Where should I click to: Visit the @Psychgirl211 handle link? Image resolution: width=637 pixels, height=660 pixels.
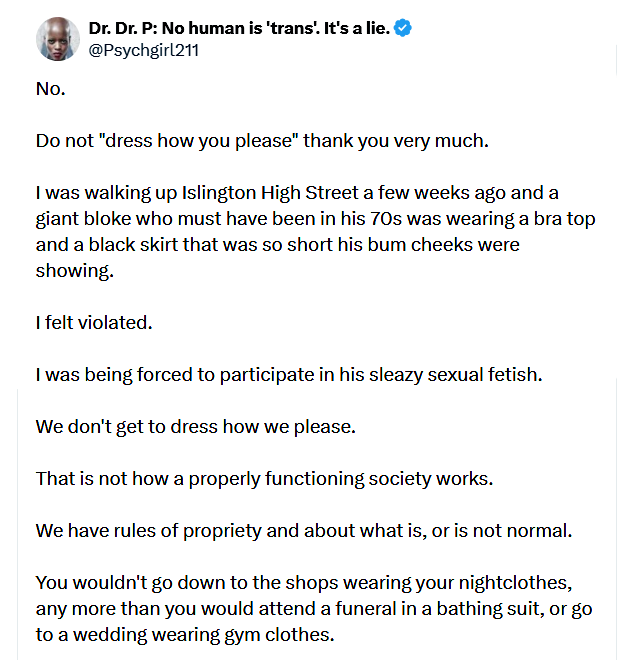point(144,51)
